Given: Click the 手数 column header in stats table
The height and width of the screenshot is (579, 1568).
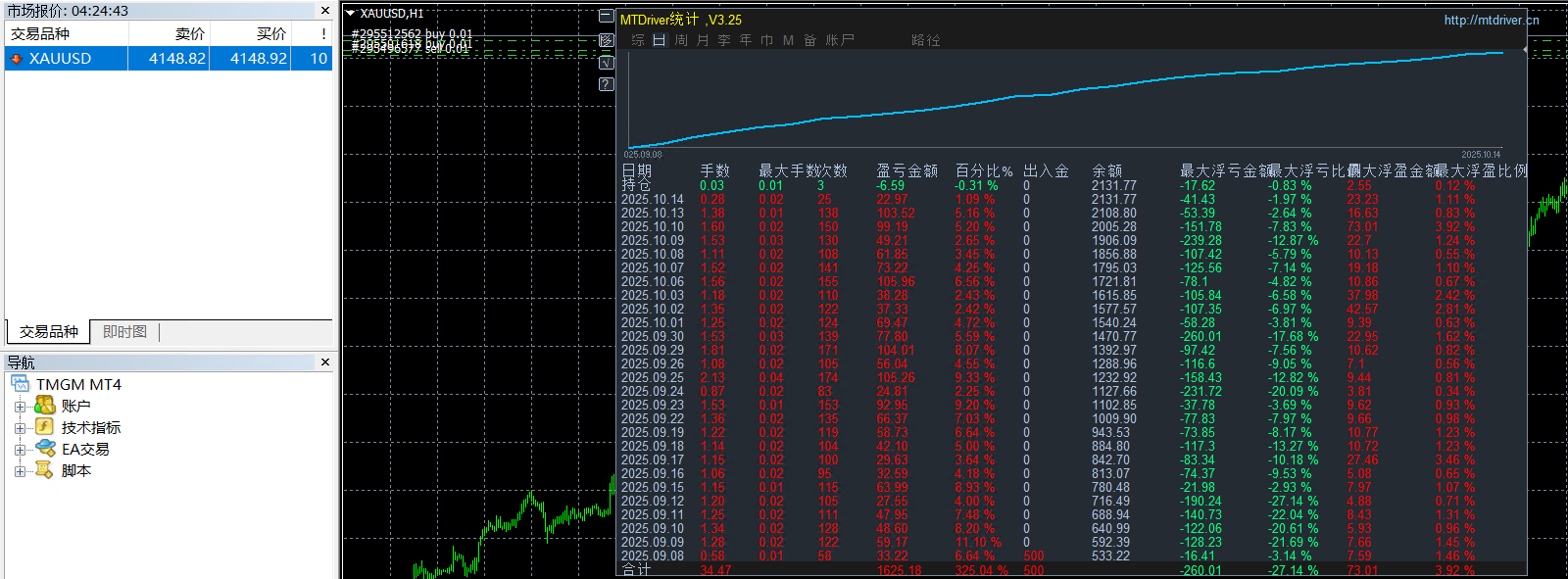Looking at the screenshot, I should pos(714,170).
